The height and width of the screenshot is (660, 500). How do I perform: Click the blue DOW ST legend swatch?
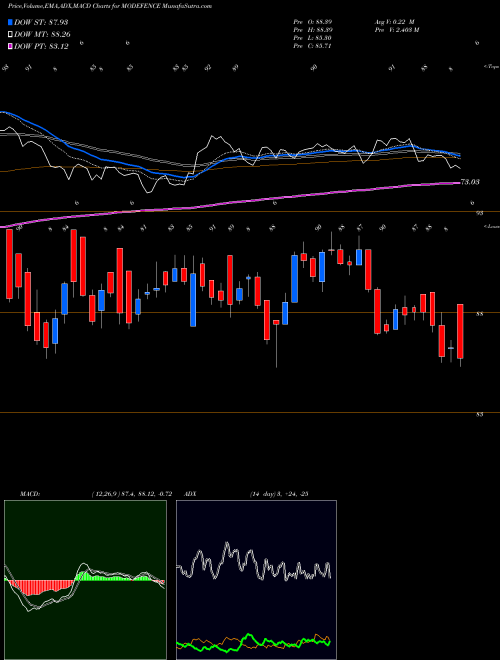pos(10,22)
